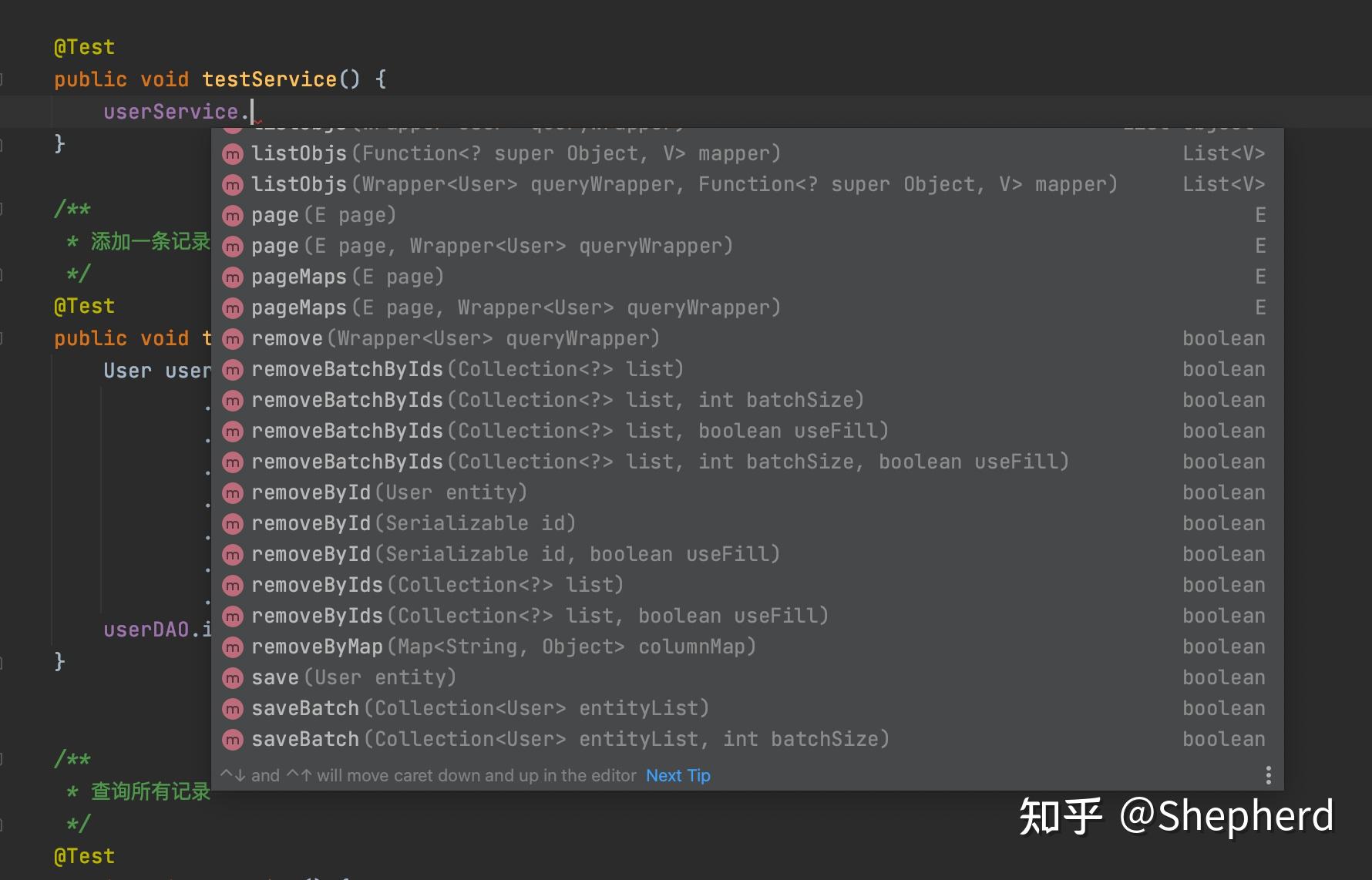Click method icon next to page(E page)
This screenshot has width=1372, height=880.
(x=232, y=216)
